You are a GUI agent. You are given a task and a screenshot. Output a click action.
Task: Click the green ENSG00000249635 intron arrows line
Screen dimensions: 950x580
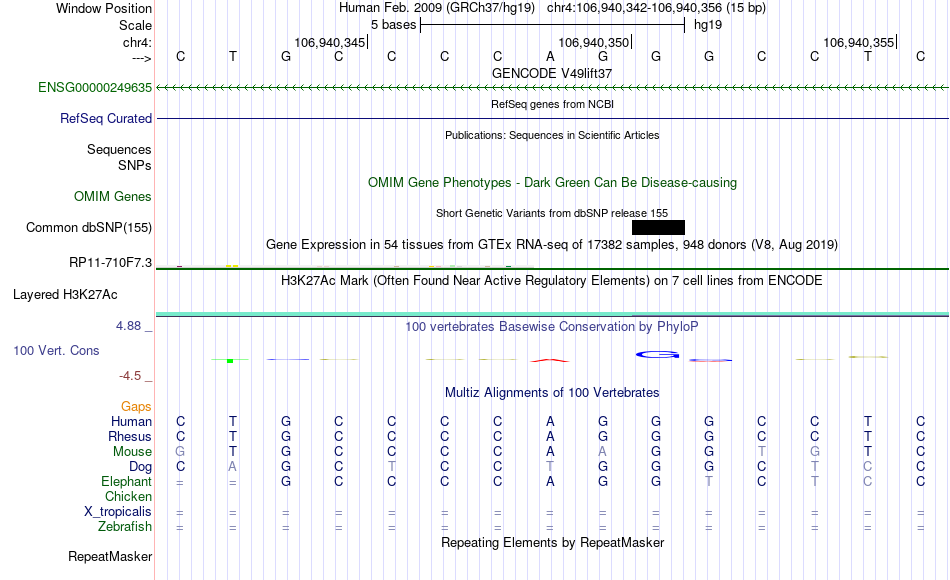[552, 88]
